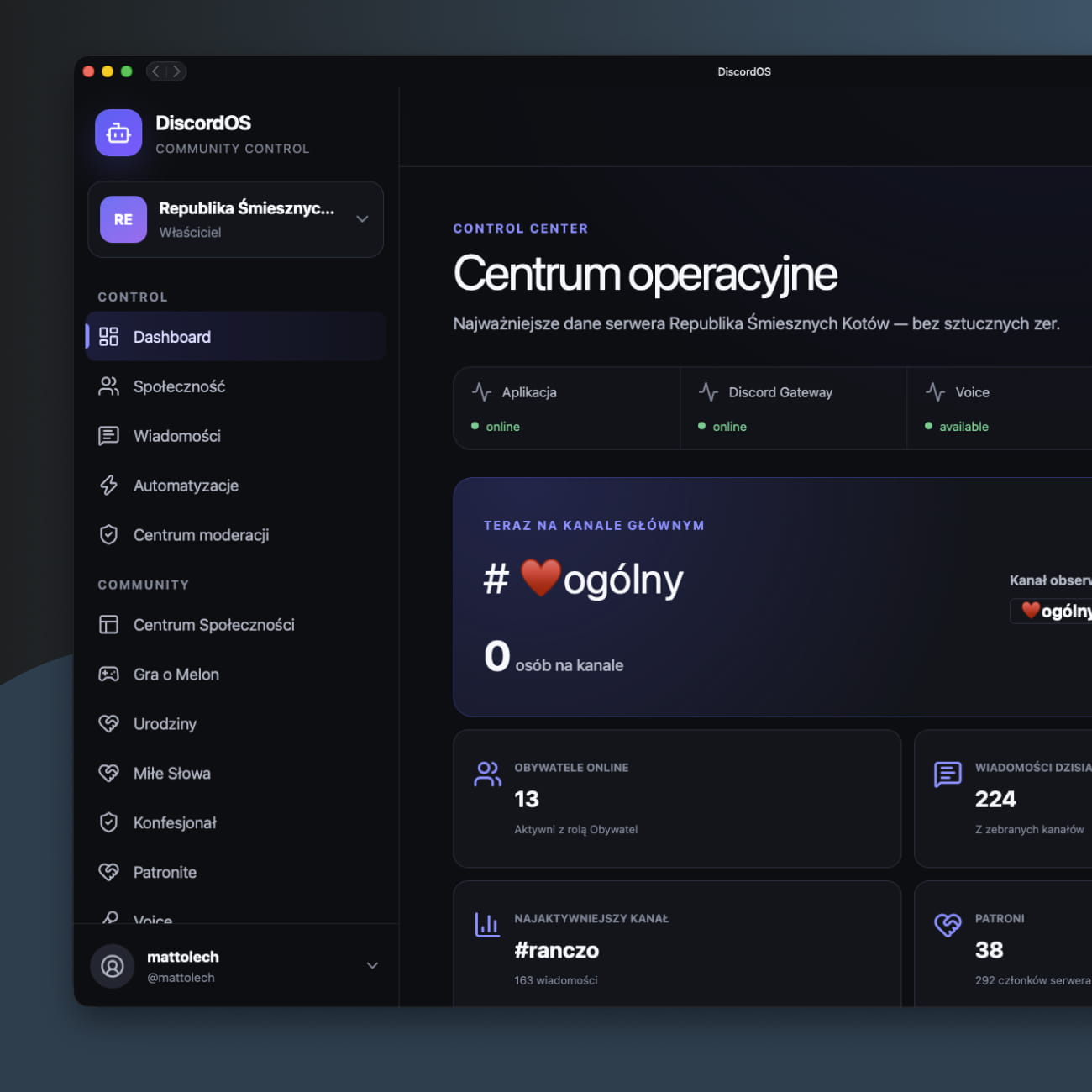Click the Społeczność people icon

coord(108,386)
